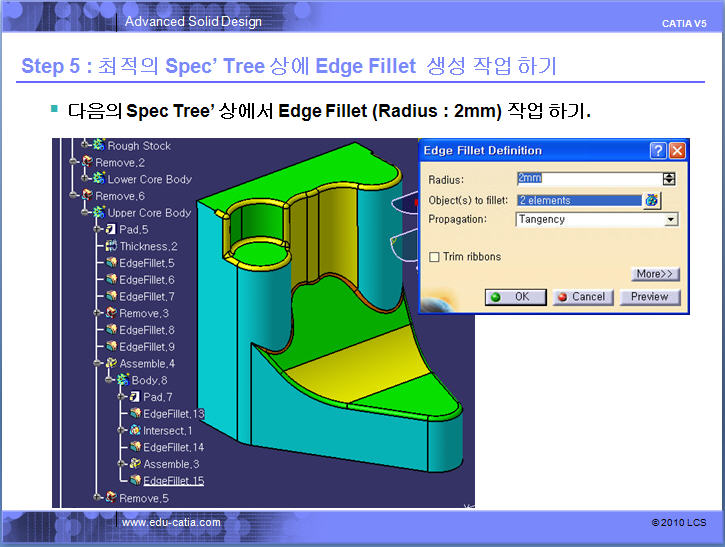Select the Intersect.1 icon in tree

point(135,430)
